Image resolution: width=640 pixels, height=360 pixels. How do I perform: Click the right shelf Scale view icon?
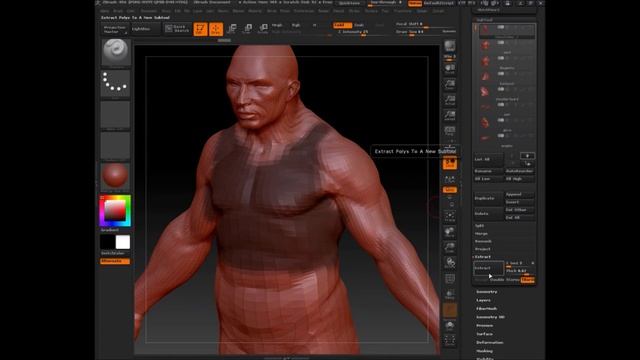[x=449, y=248]
